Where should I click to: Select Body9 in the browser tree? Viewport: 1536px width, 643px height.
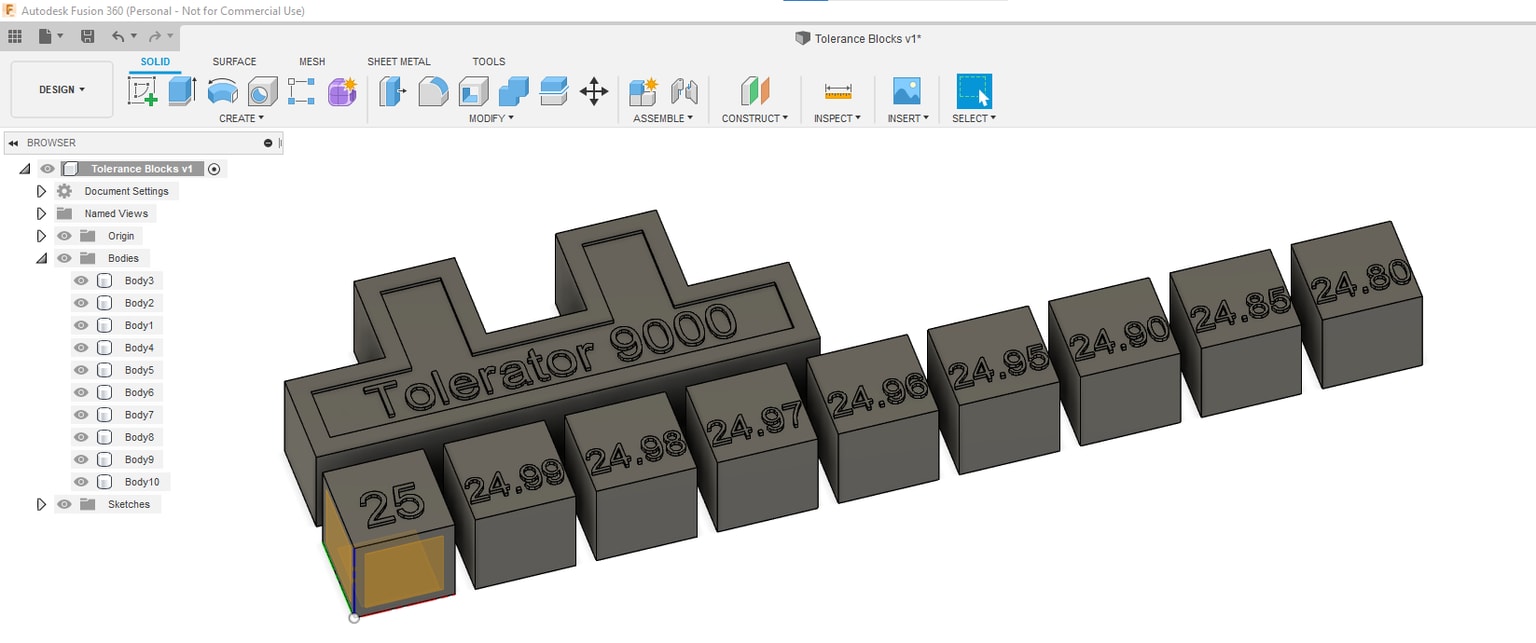point(139,460)
